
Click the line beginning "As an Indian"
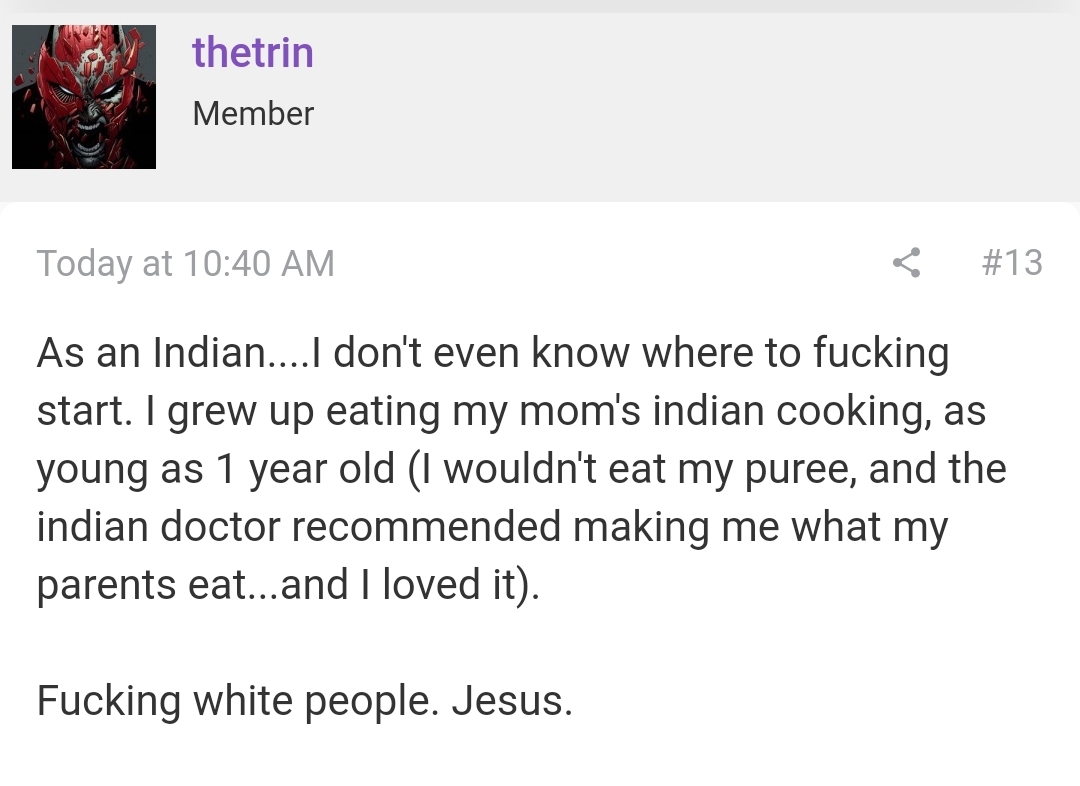493,353
